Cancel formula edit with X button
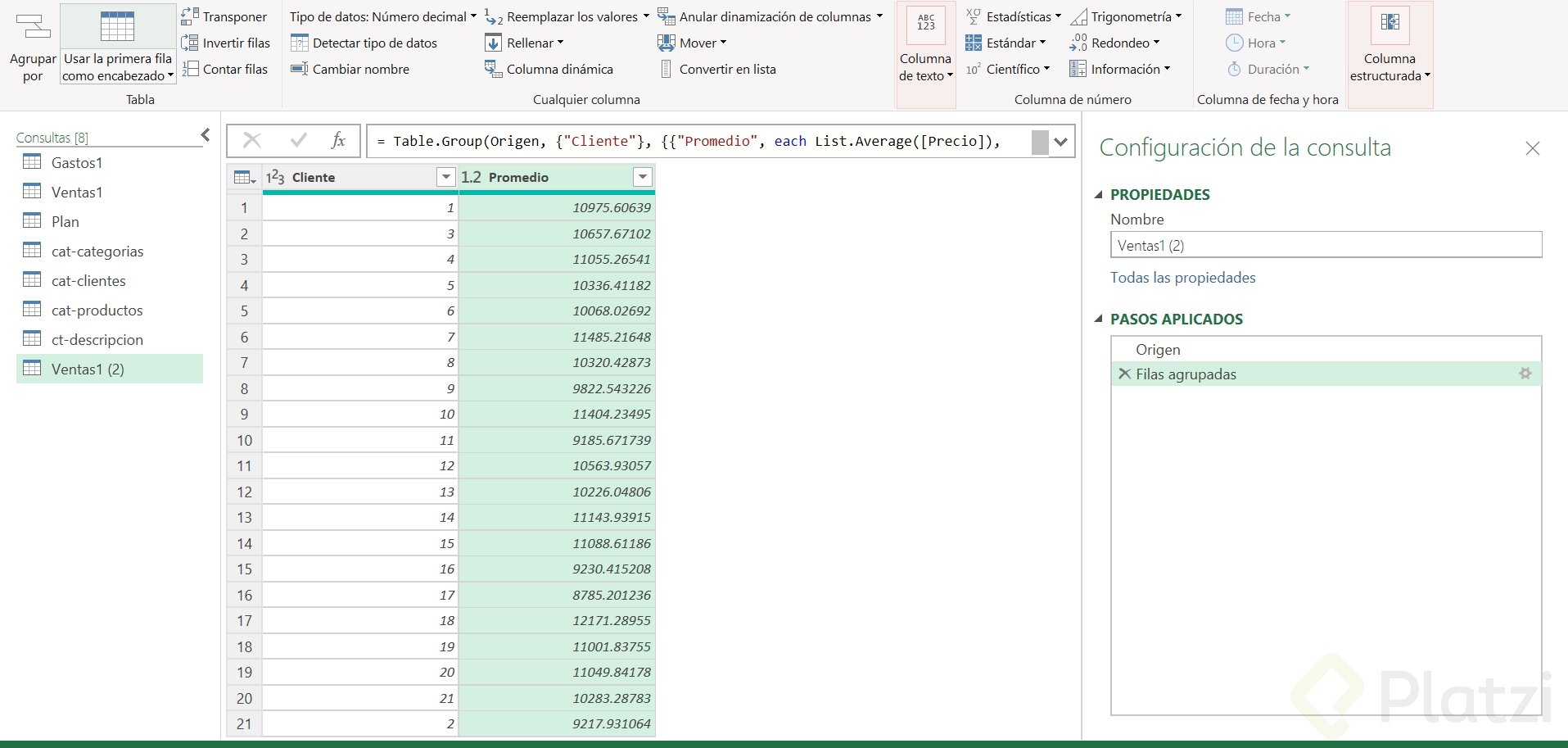 (252, 141)
